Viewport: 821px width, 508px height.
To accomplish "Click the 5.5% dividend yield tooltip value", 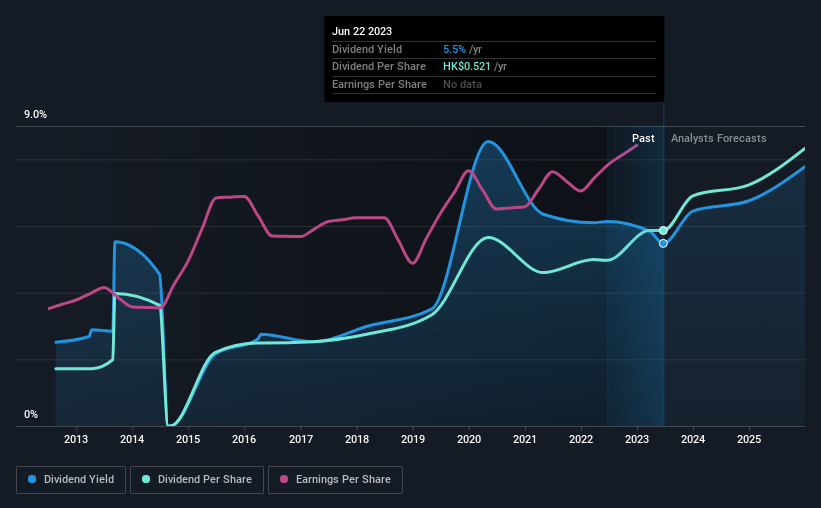I will pyautogui.click(x=454, y=49).
